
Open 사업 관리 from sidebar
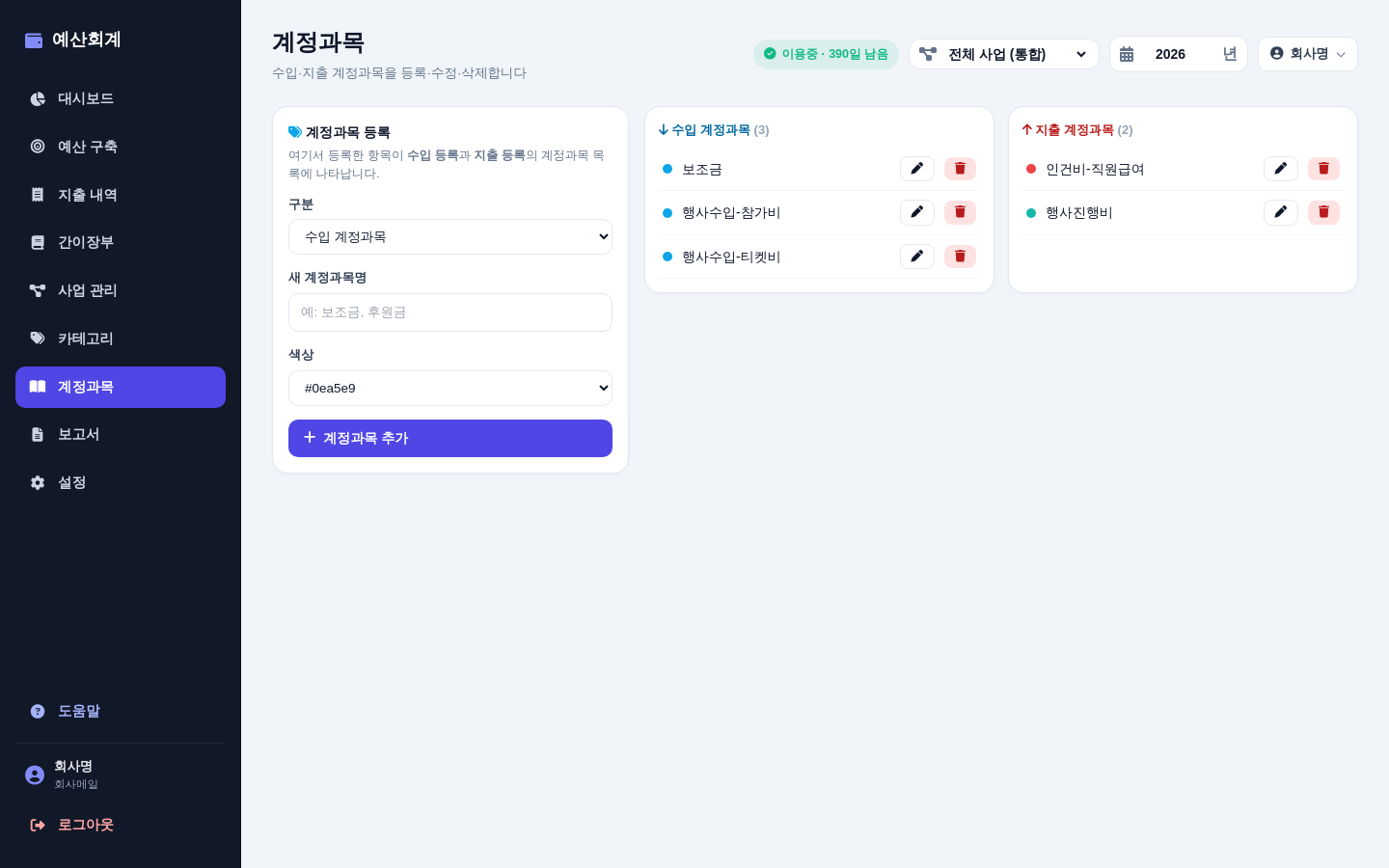[121, 290]
